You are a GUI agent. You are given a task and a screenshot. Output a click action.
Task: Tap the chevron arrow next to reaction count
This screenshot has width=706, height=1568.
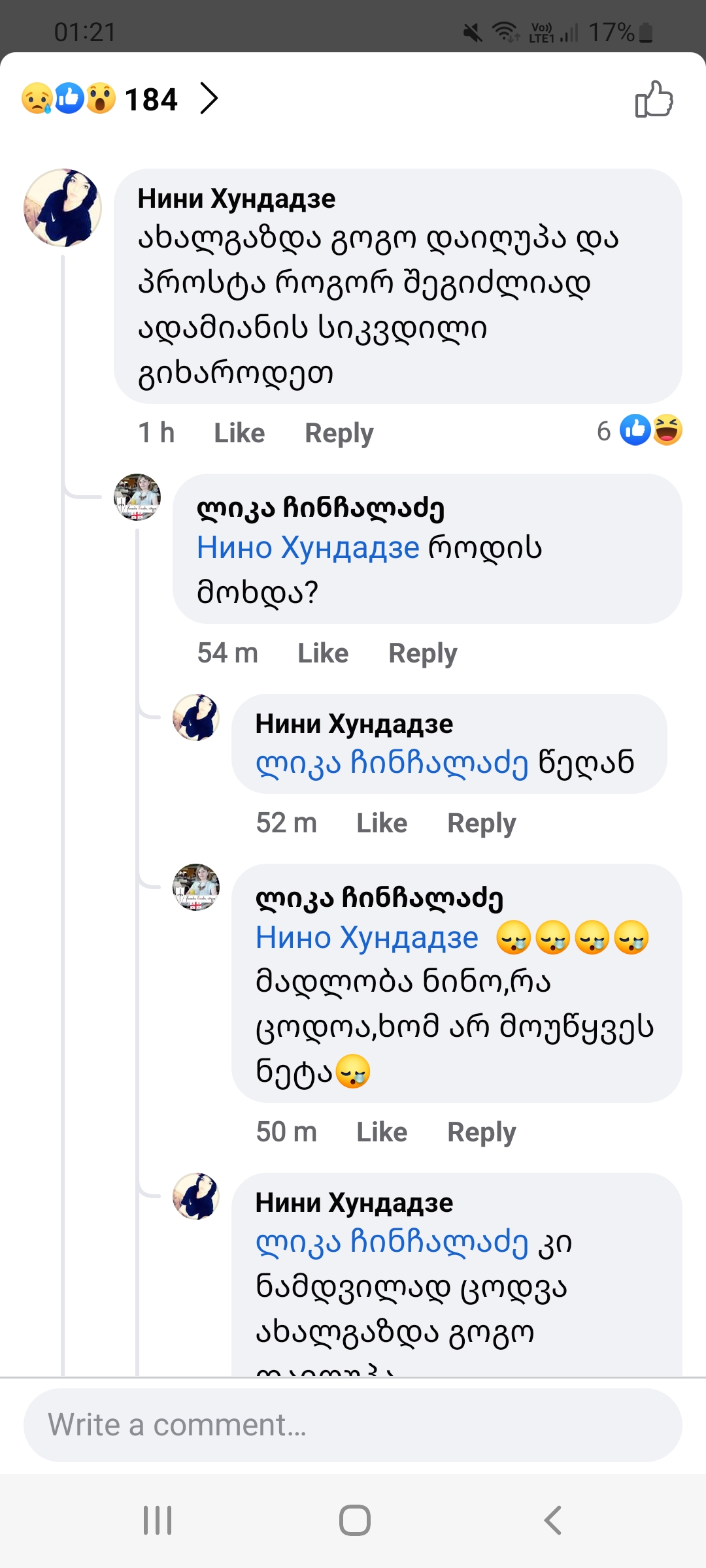point(210,99)
